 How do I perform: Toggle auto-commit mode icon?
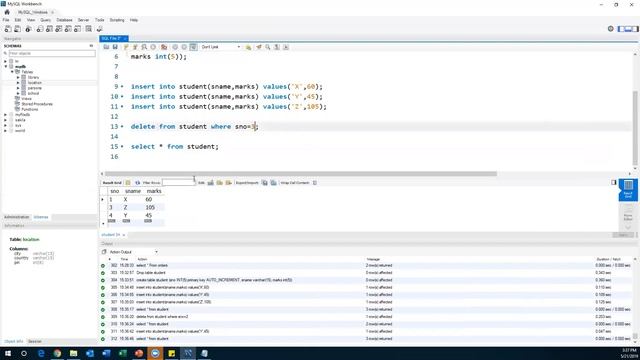[193, 47]
